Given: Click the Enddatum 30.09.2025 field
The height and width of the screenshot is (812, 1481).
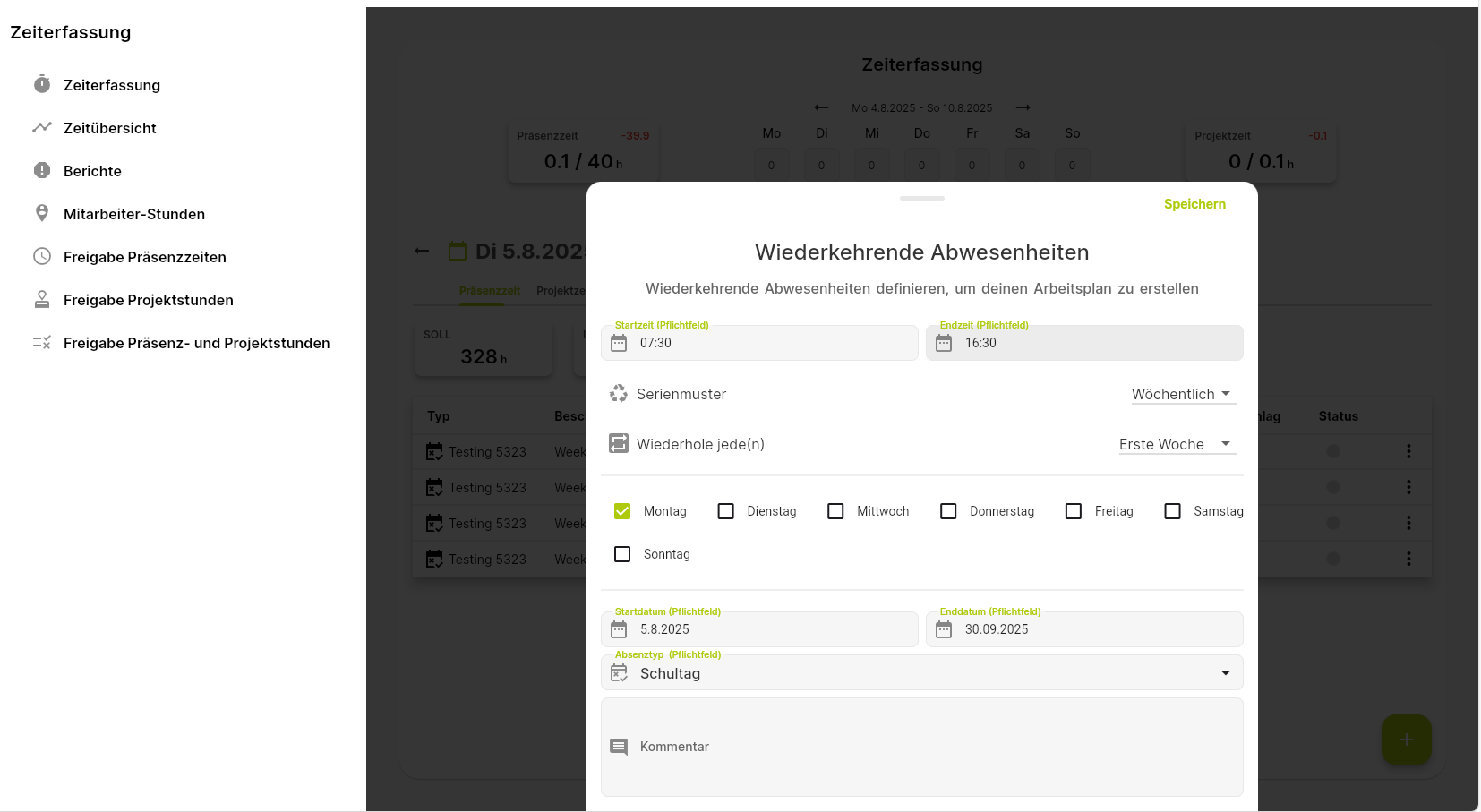Looking at the screenshot, I should [1084, 629].
